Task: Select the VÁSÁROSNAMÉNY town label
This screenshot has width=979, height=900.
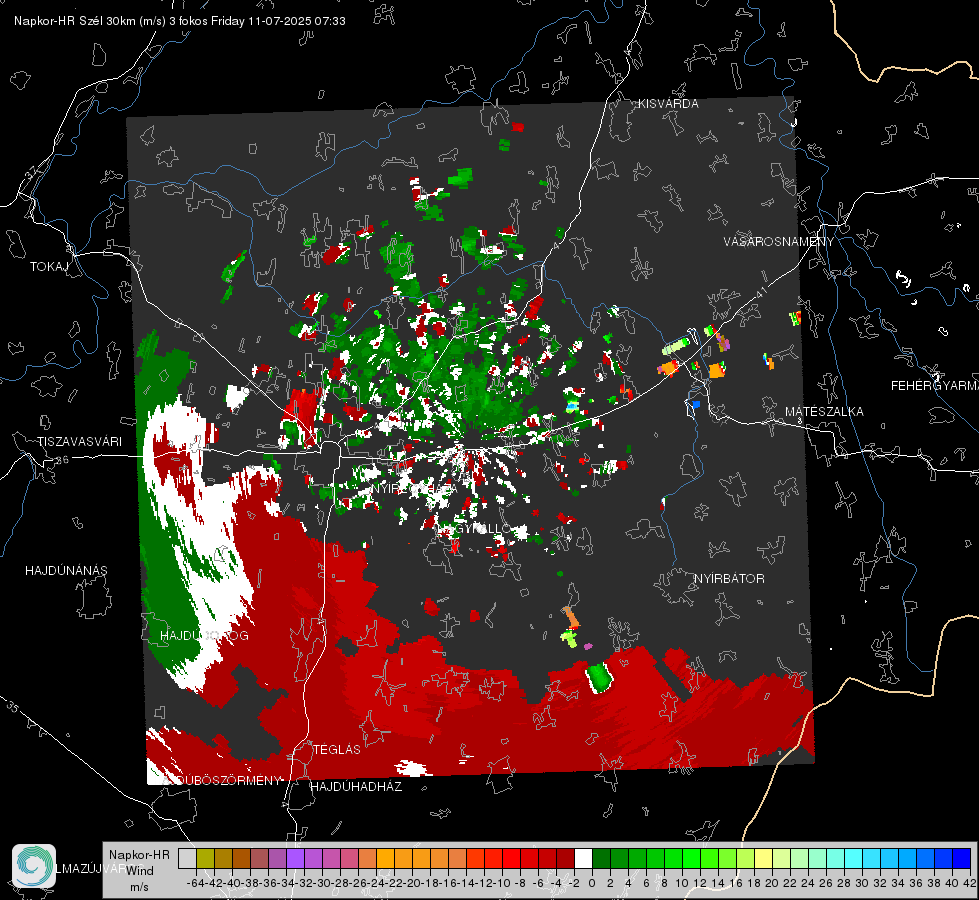Action: pyautogui.click(x=779, y=242)
